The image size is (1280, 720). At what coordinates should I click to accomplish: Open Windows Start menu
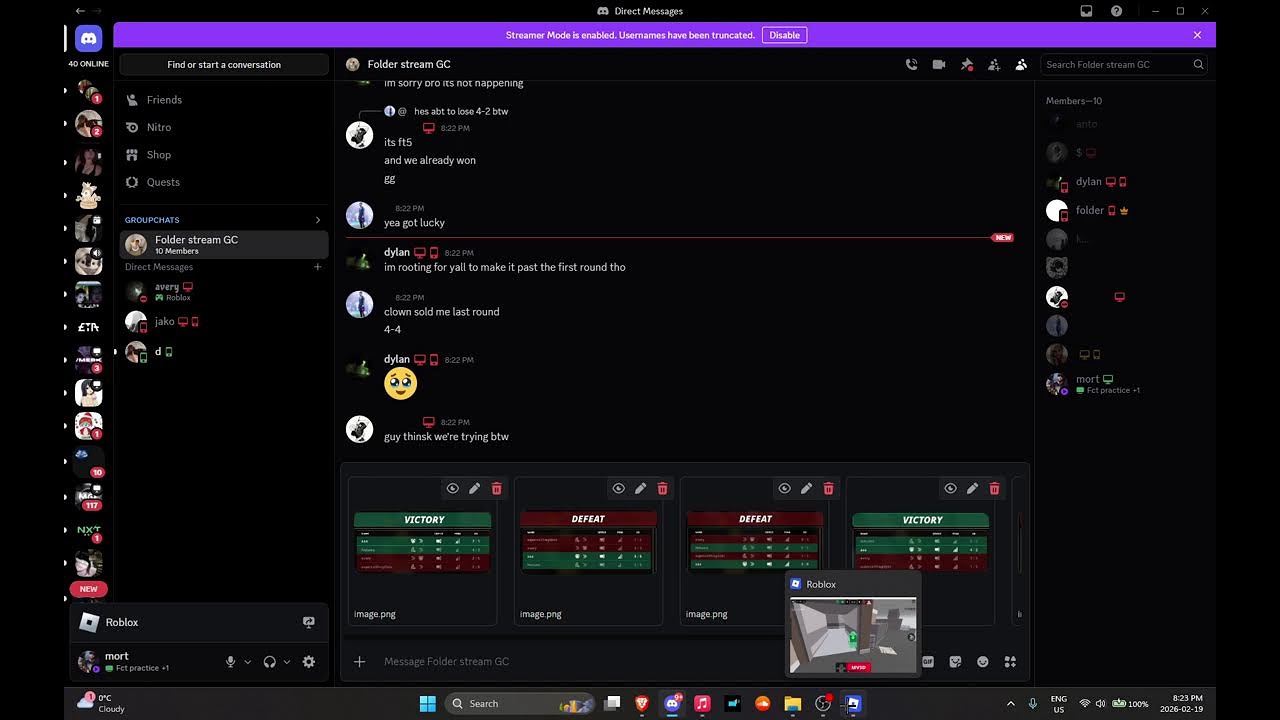[x=428, y=704]
